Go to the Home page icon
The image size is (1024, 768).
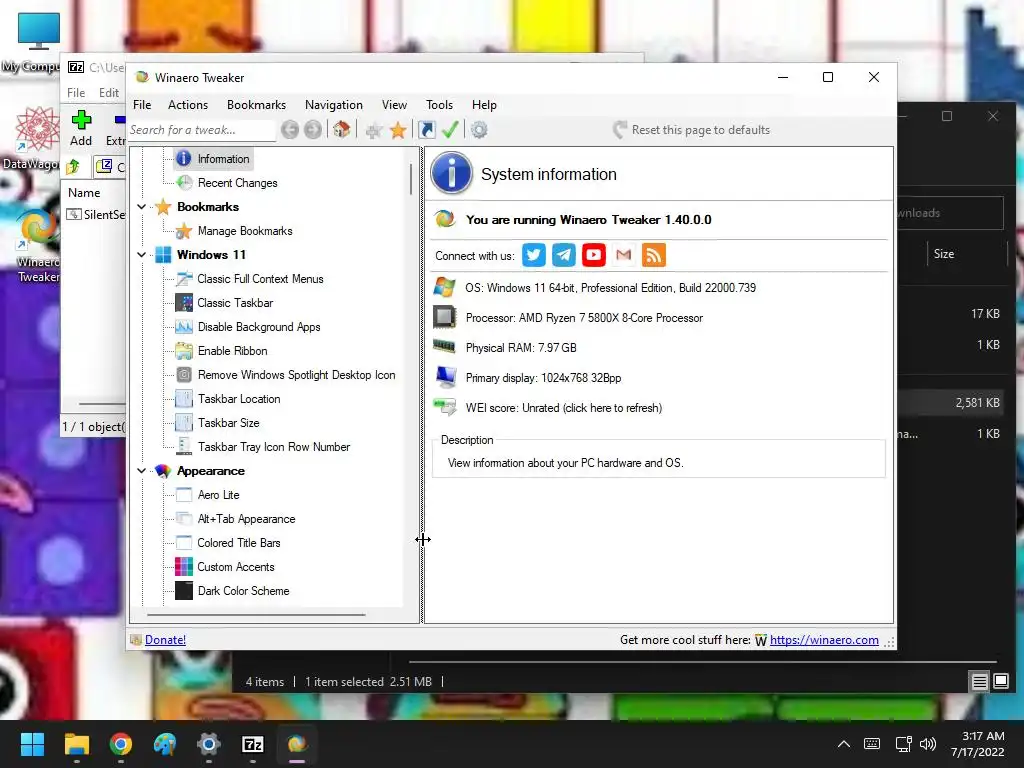342,129
